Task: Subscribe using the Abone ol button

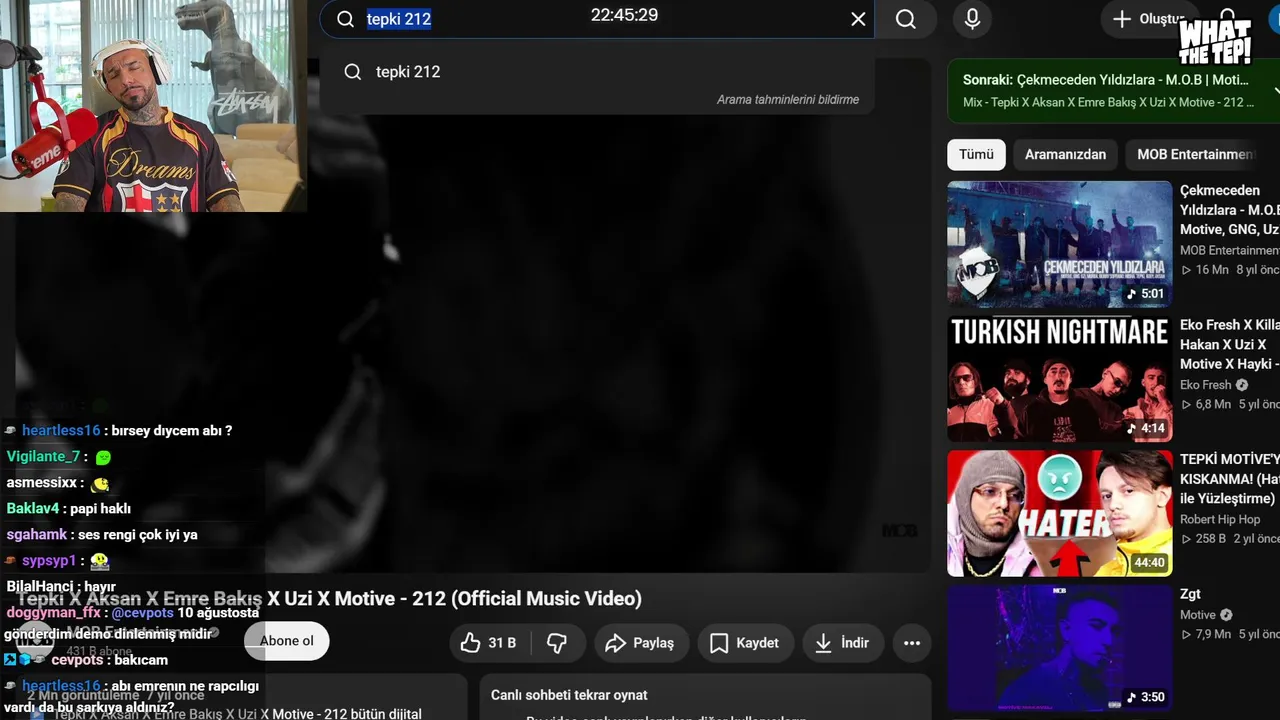Action: [x=287, y=641]
